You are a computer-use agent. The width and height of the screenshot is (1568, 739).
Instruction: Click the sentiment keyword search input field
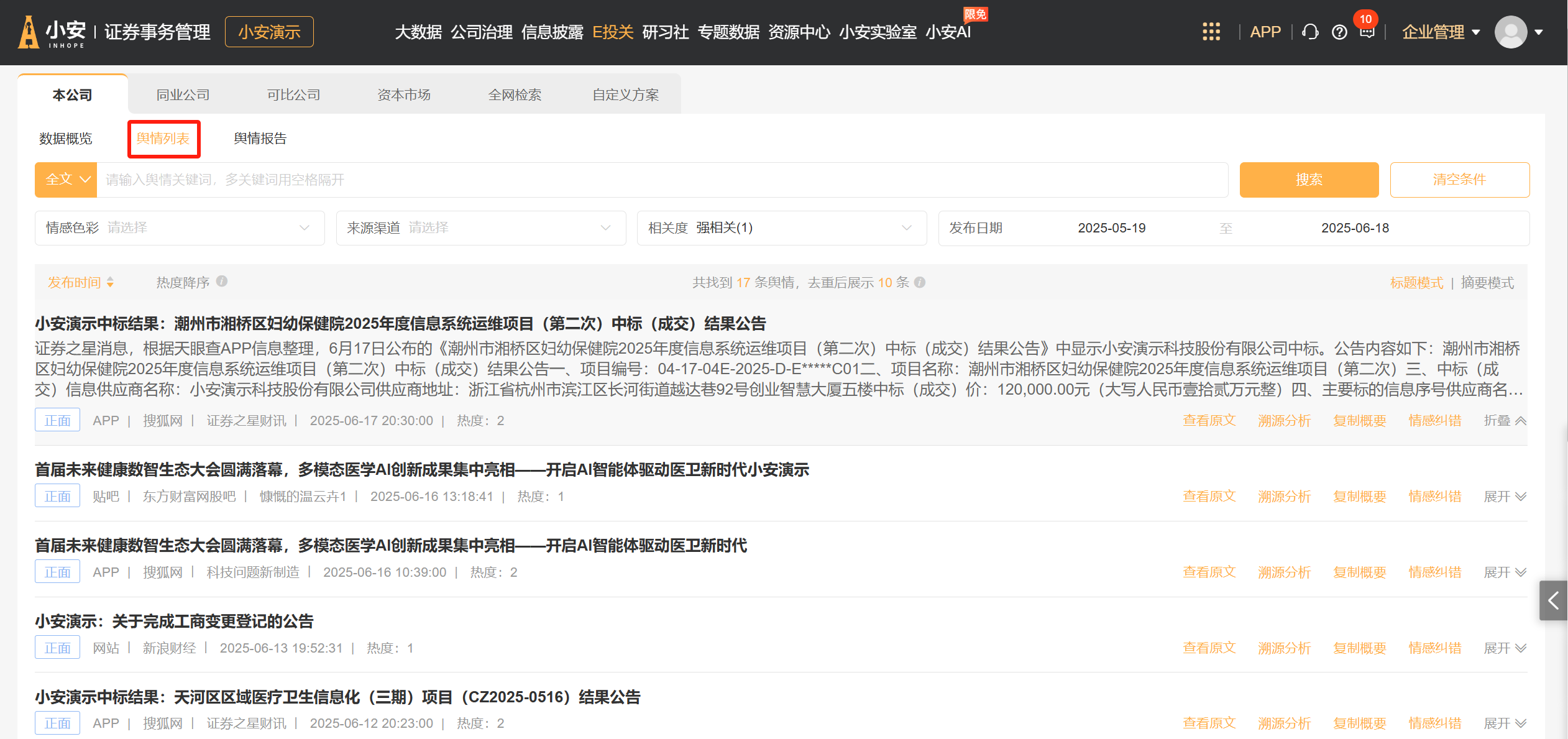point(662,180)
